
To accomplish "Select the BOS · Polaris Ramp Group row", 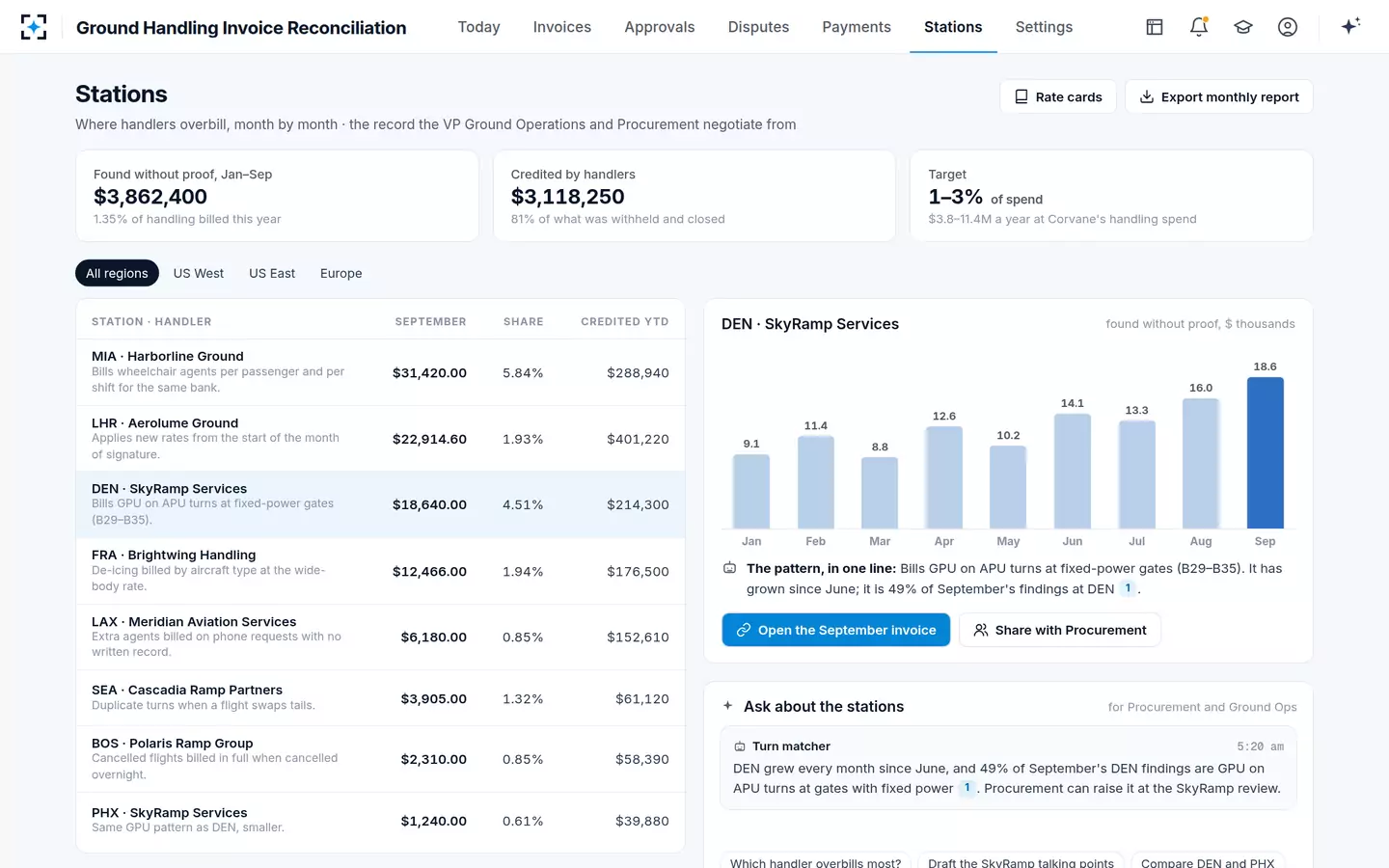I will pos(380,759).
